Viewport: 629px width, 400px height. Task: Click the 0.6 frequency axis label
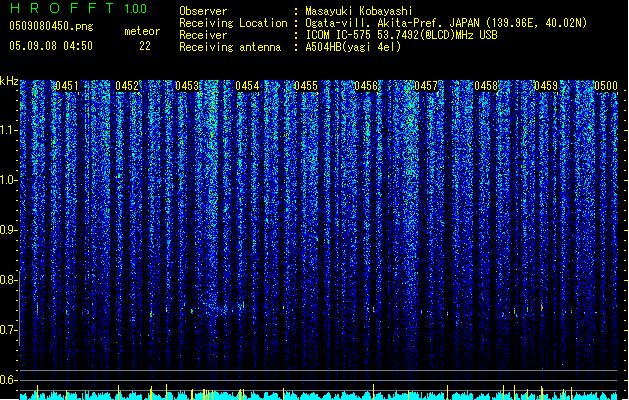click(x=9, y=380)
